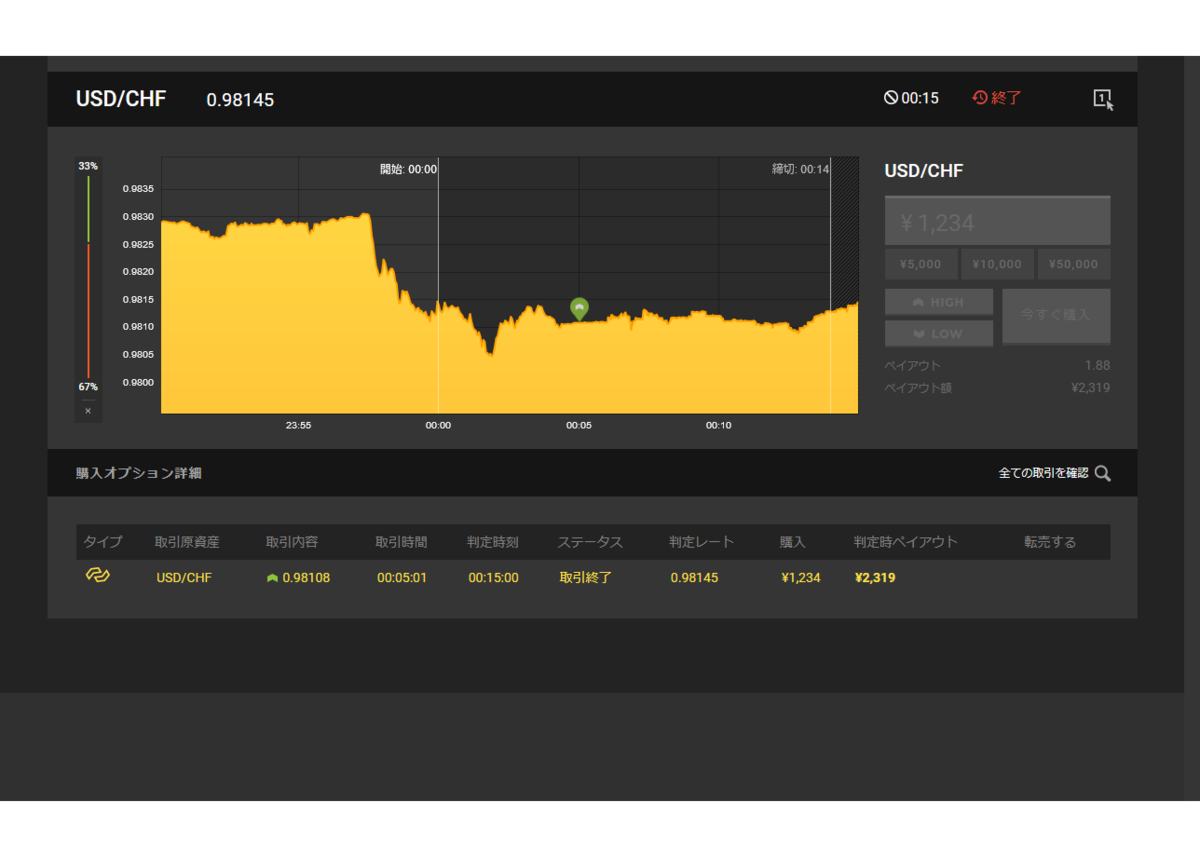Choose the ¥10,000 preset amount

pos(997,264)
